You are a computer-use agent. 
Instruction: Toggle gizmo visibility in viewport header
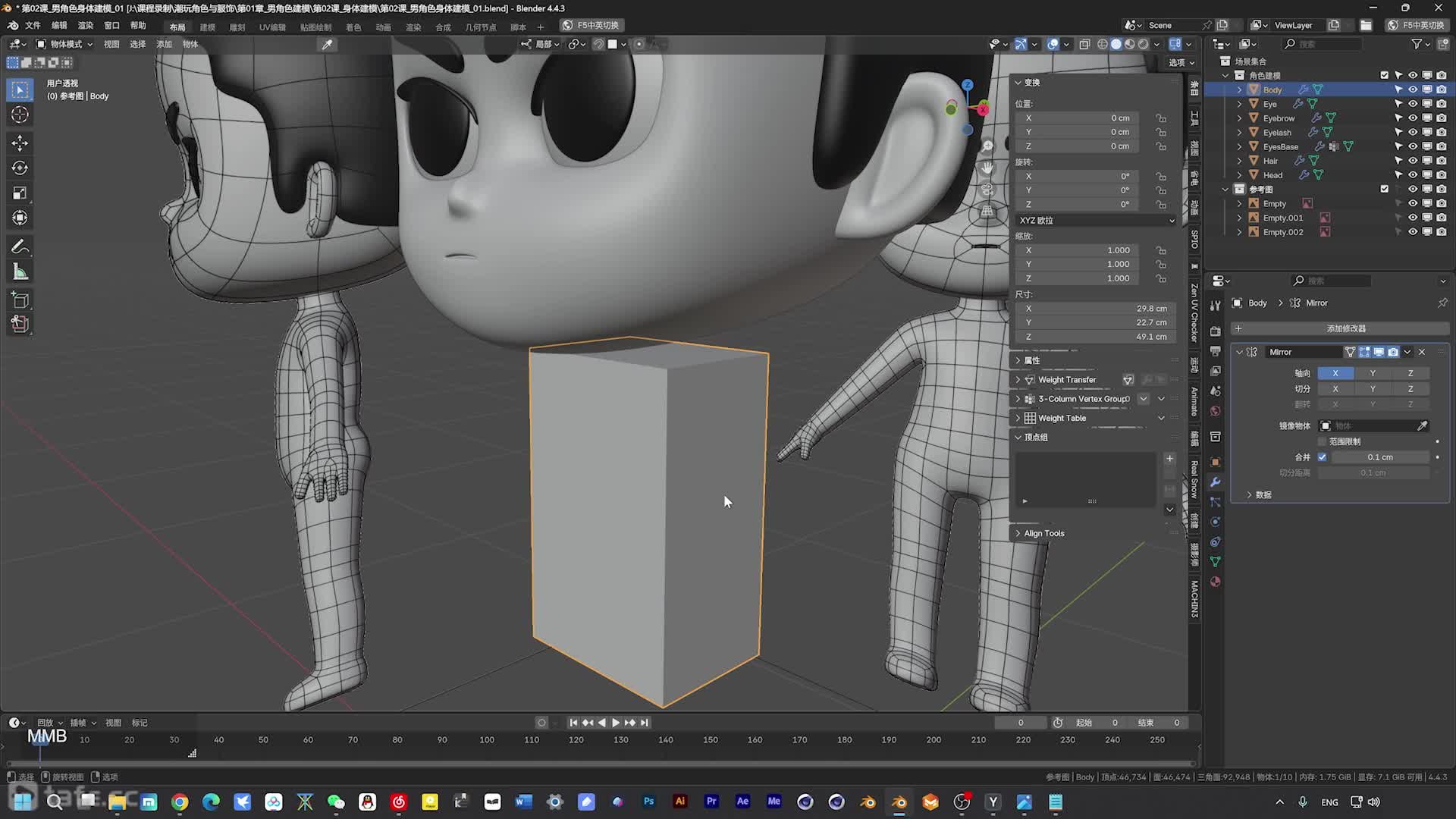(1021, 44)
